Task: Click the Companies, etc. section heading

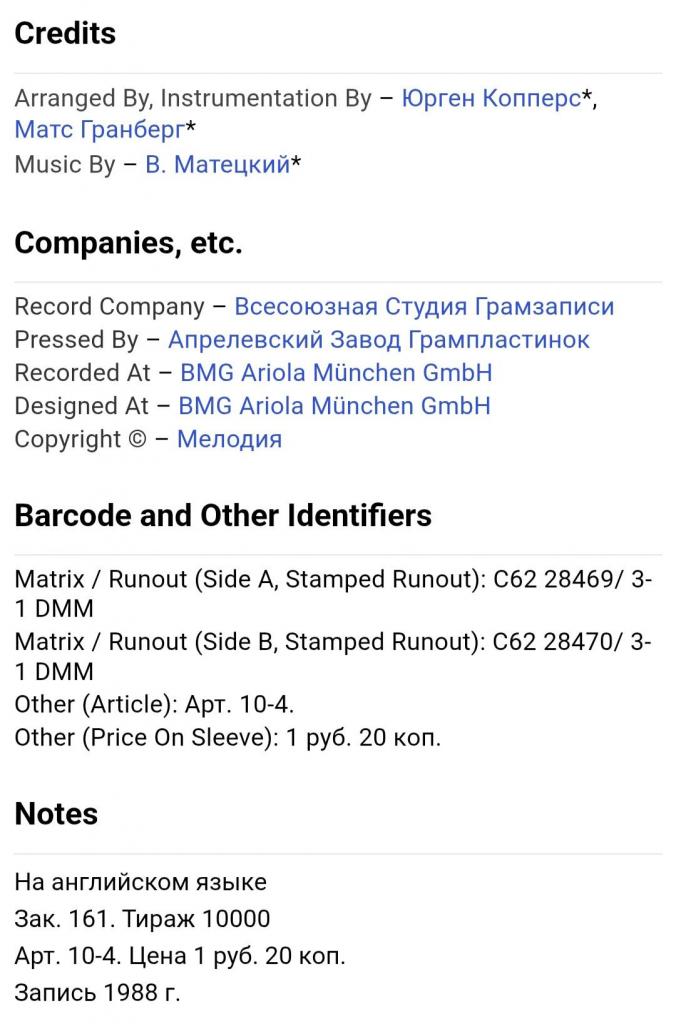Action: pyautogui.click(x=129, y=243)
